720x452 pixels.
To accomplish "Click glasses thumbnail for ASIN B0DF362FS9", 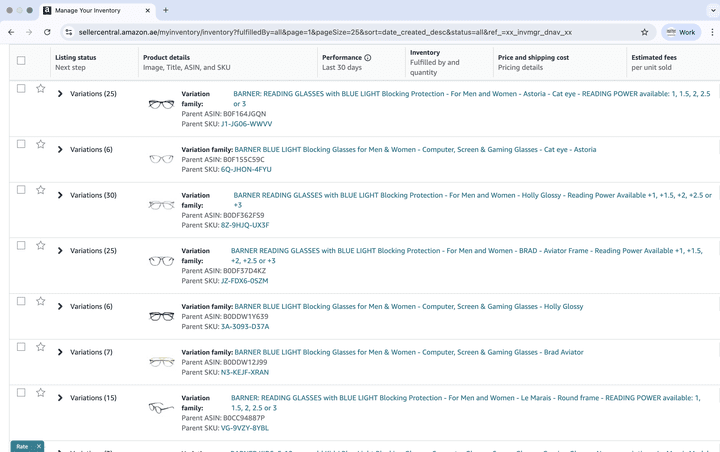I will [161, 205].
